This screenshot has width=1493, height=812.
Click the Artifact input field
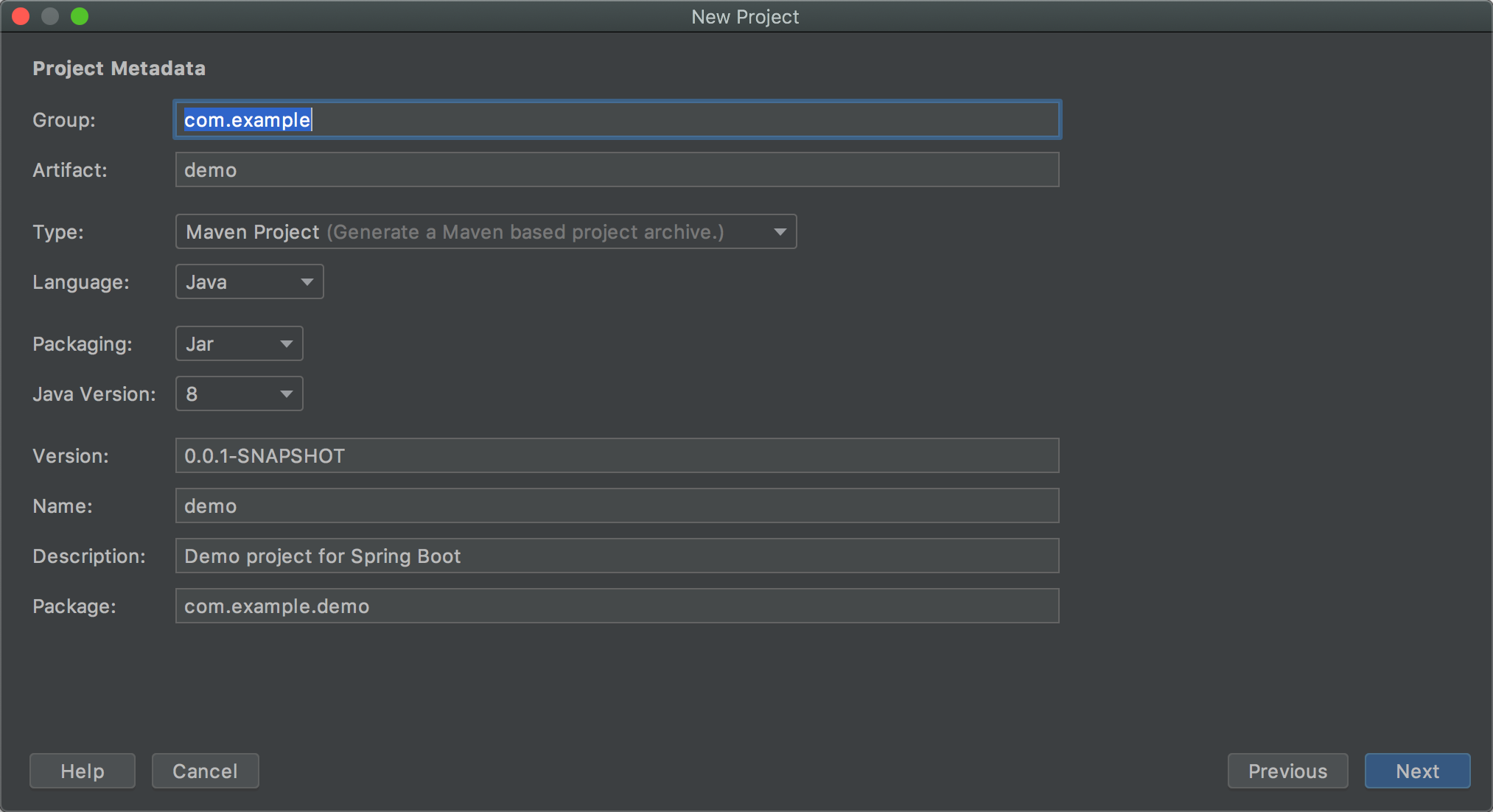[x=617, y=169]
